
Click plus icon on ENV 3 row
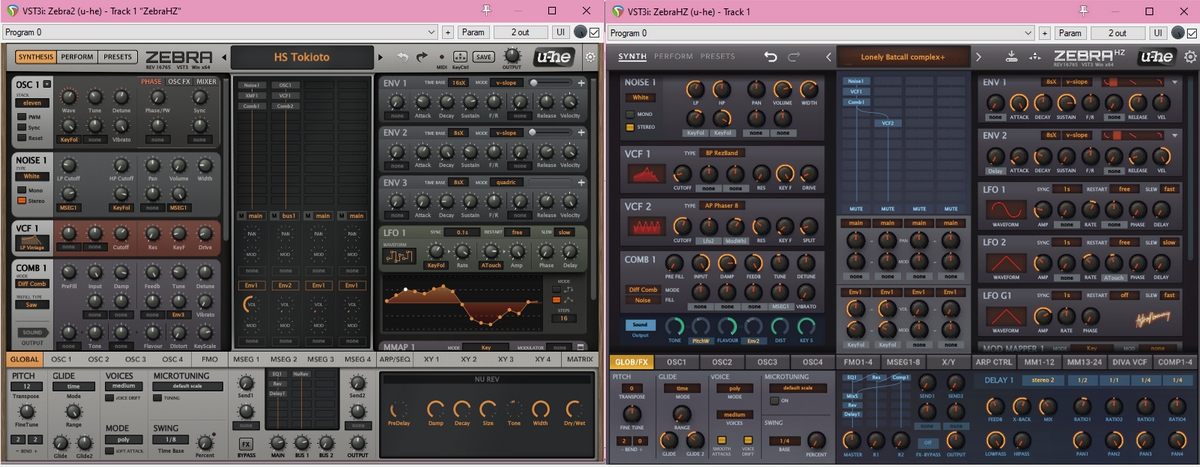(581, 182)
